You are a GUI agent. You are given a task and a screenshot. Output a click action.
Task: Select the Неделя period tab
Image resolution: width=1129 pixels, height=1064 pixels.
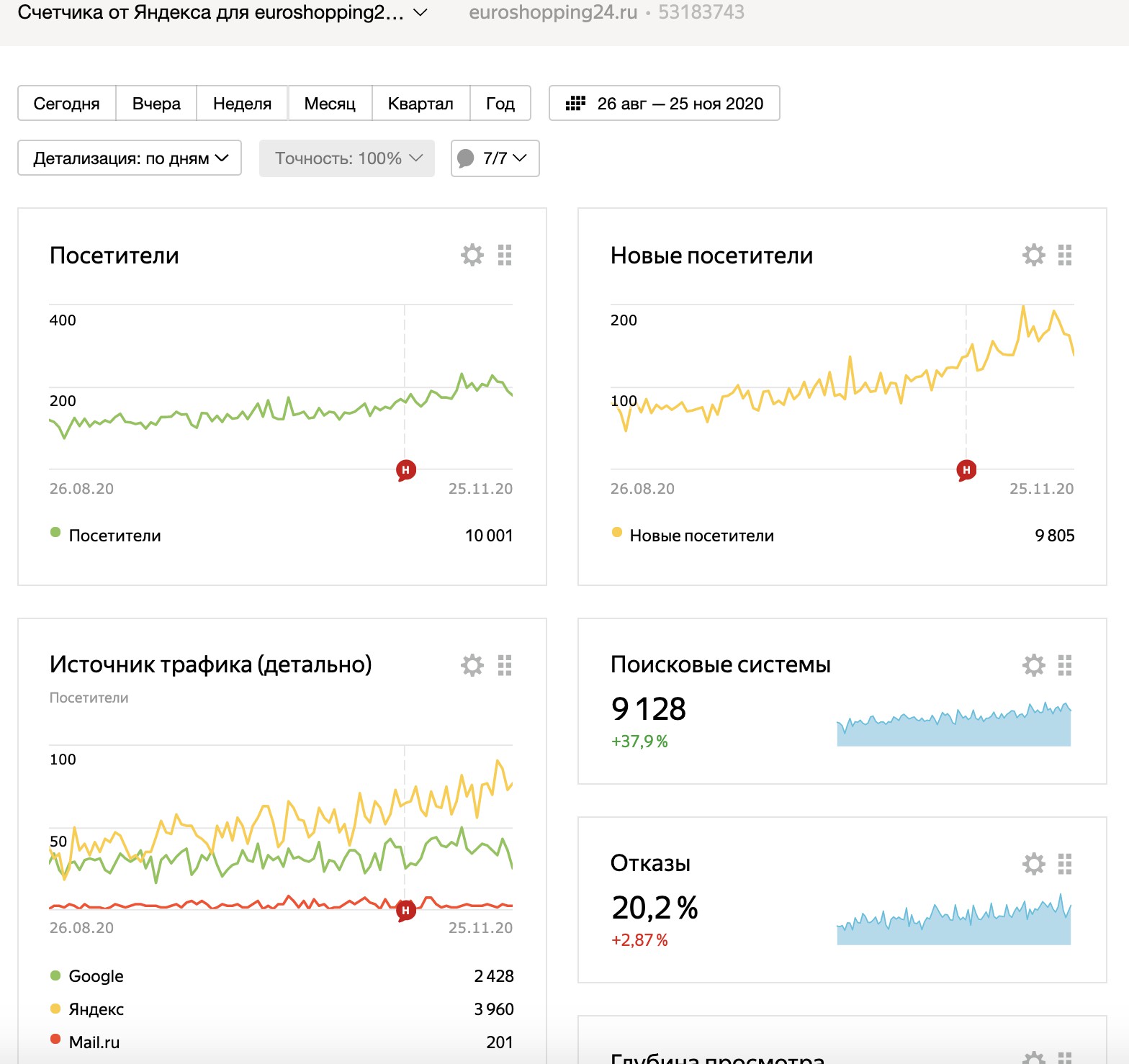pyautogui.click(x=242, y=104)
